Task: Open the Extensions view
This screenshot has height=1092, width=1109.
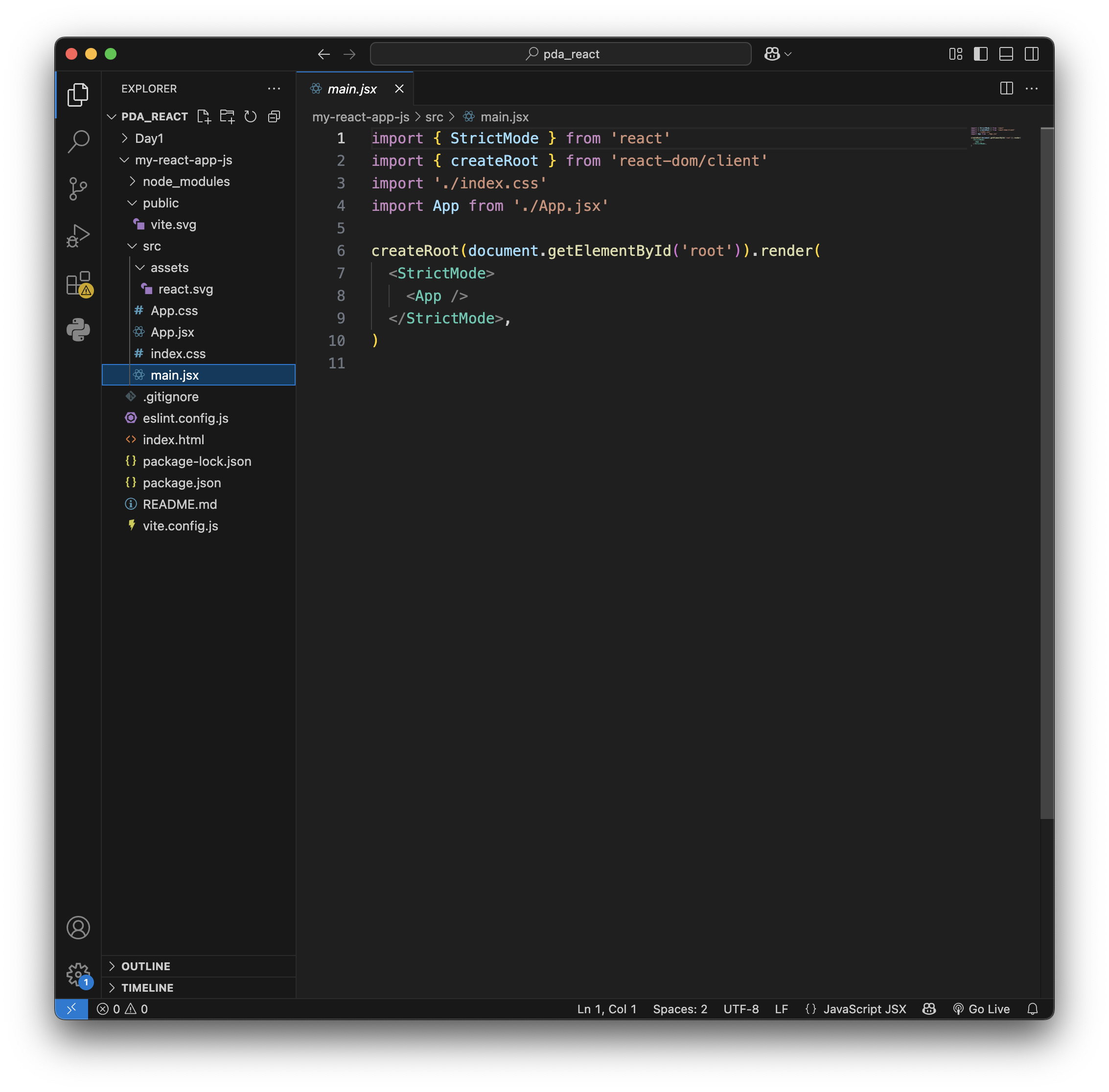Action: point(78,283)
